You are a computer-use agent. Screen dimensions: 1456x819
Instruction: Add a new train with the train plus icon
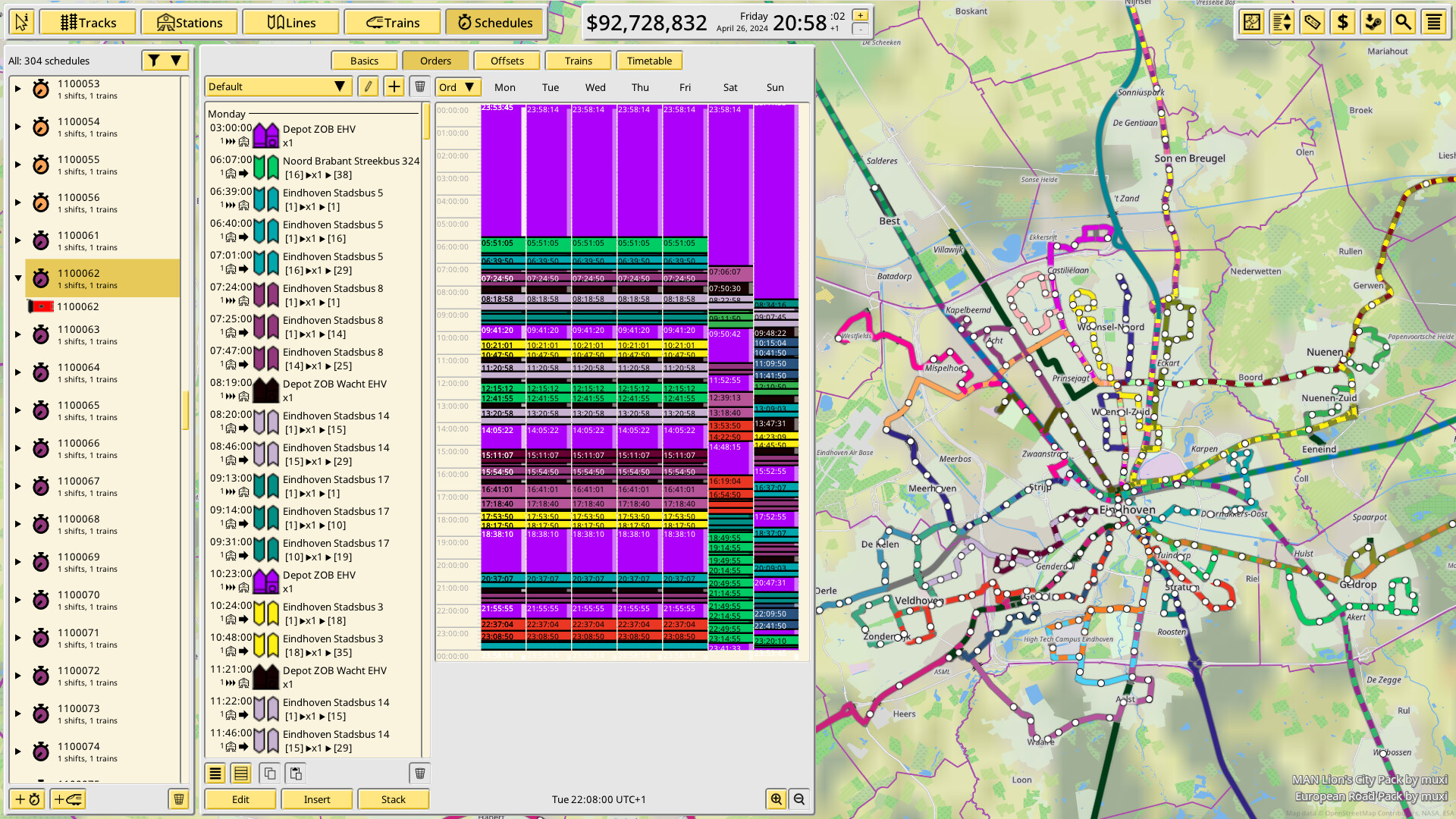pos(67,799)
